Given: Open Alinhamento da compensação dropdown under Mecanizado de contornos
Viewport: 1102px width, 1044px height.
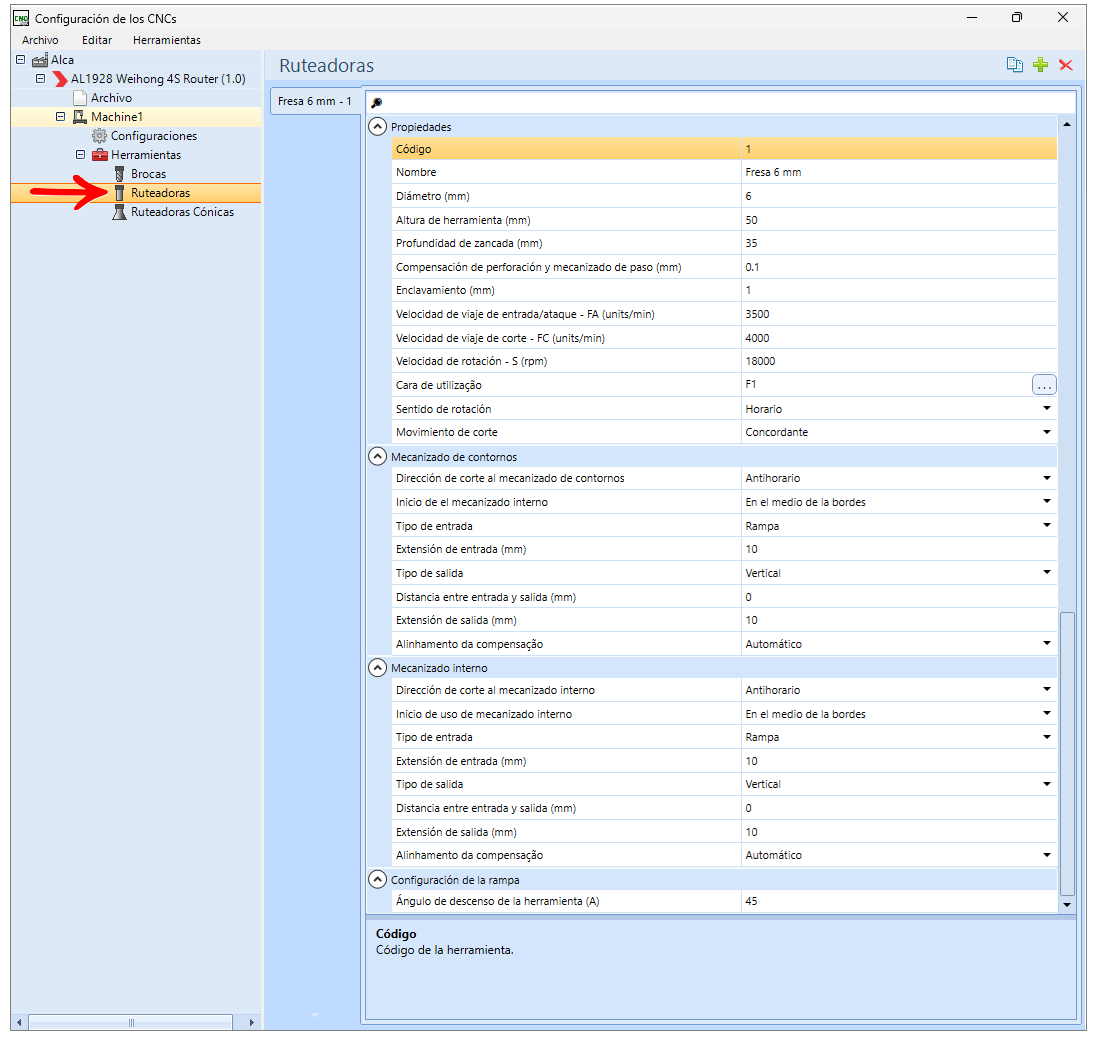Looking at the screenshot, I should (1046, 643).
